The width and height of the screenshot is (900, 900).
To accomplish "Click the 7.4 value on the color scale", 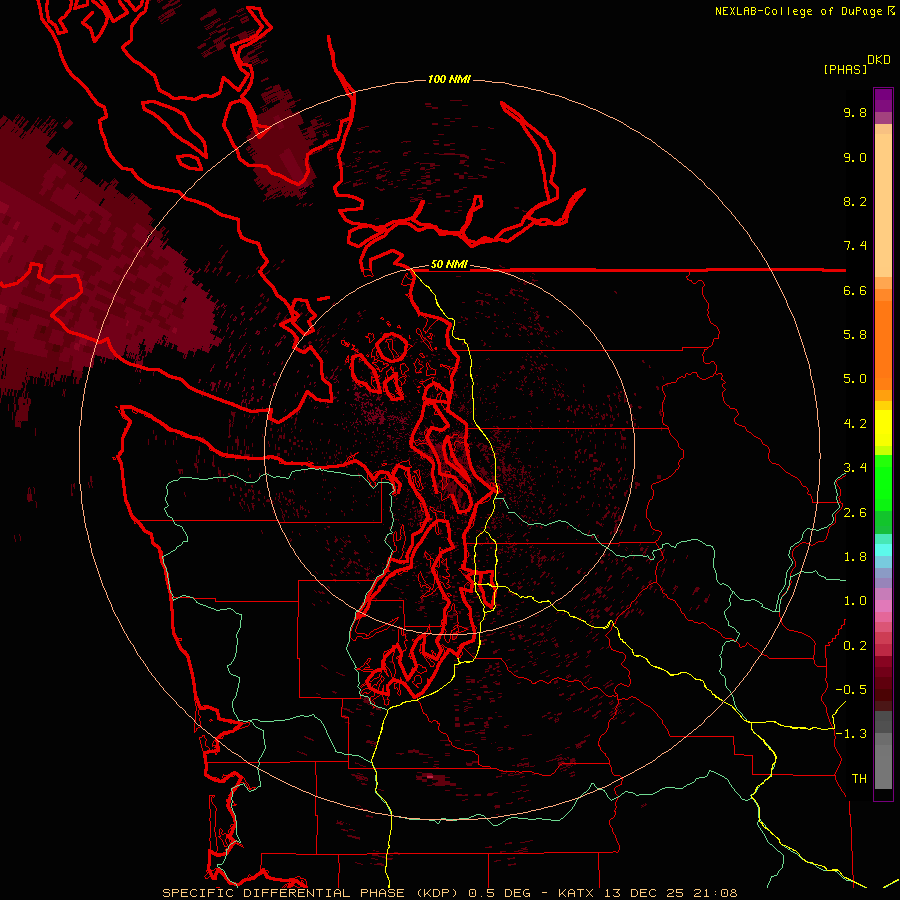I will 855,246.
